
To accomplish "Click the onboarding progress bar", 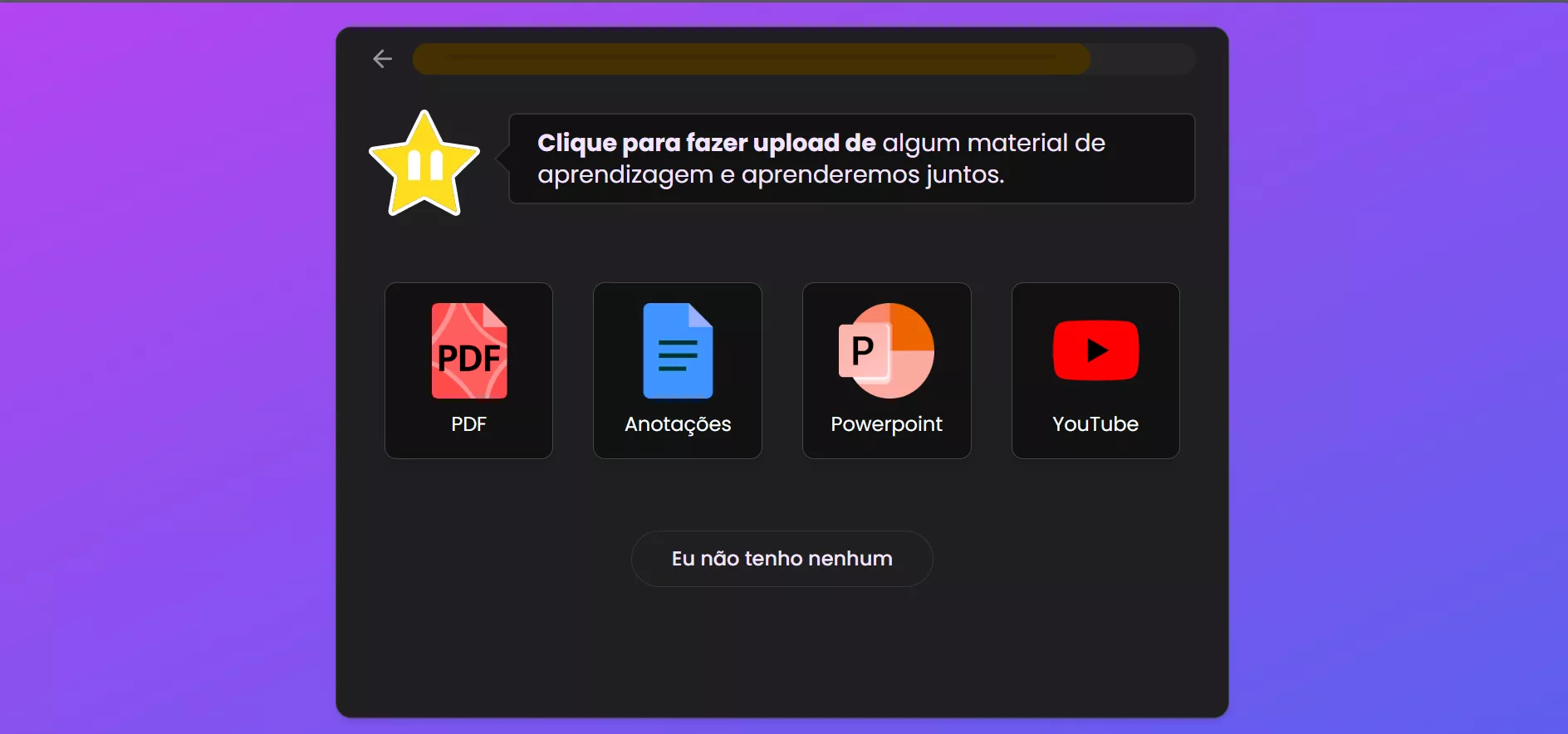I will point(804,59).
